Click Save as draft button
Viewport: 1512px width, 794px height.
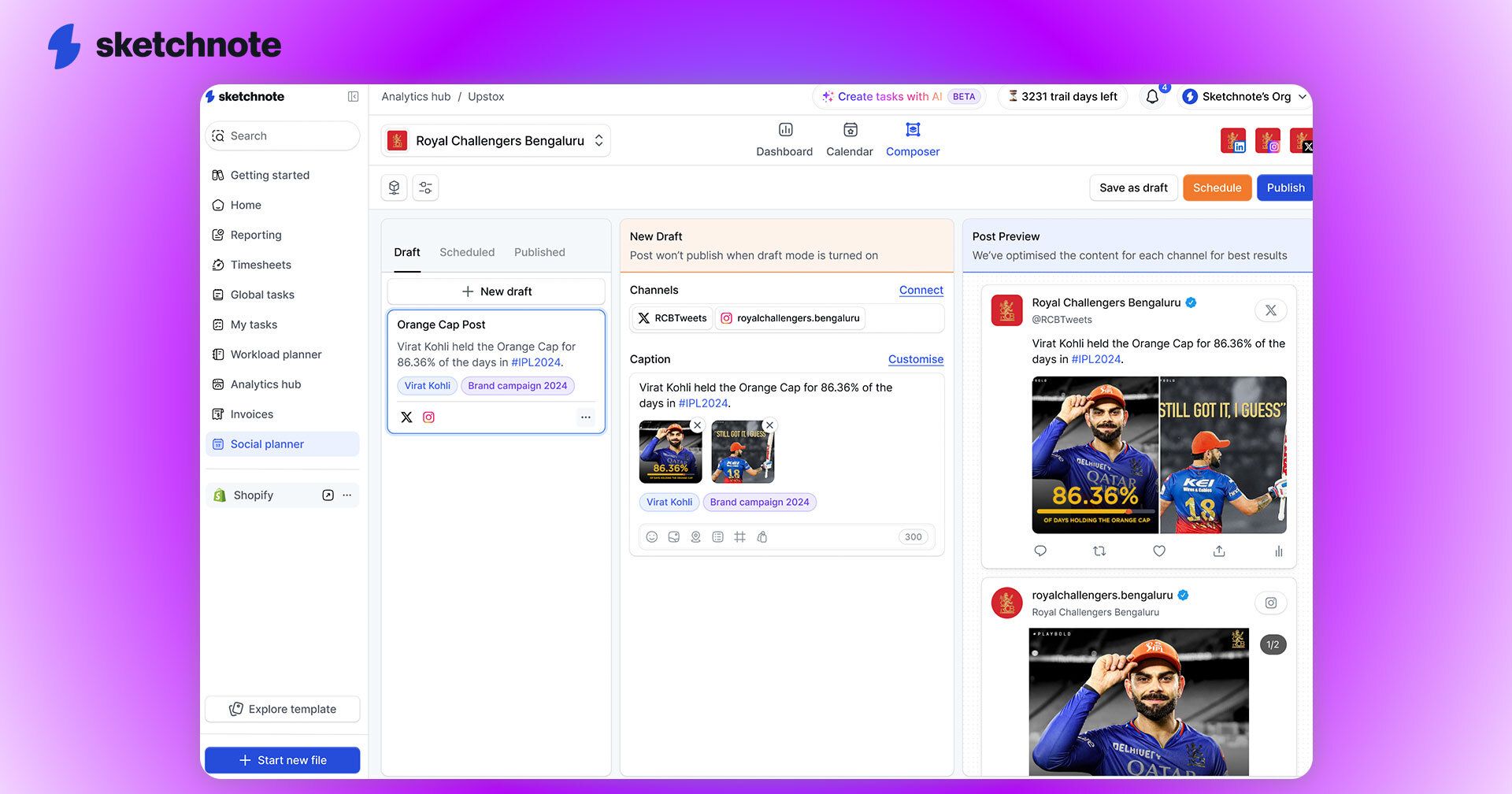pyautogui.click(x=1133, y=187)
